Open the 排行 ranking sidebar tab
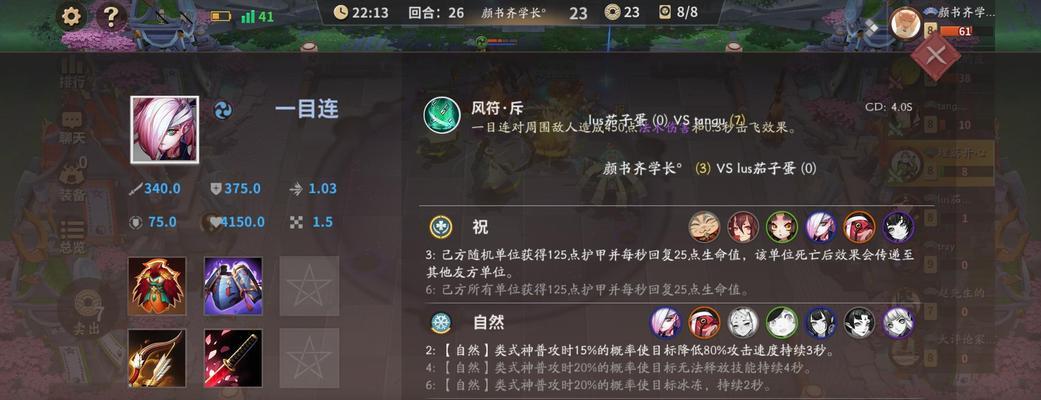The height and width of the screenshot is (400, 1041). click(x=72, y=72)
